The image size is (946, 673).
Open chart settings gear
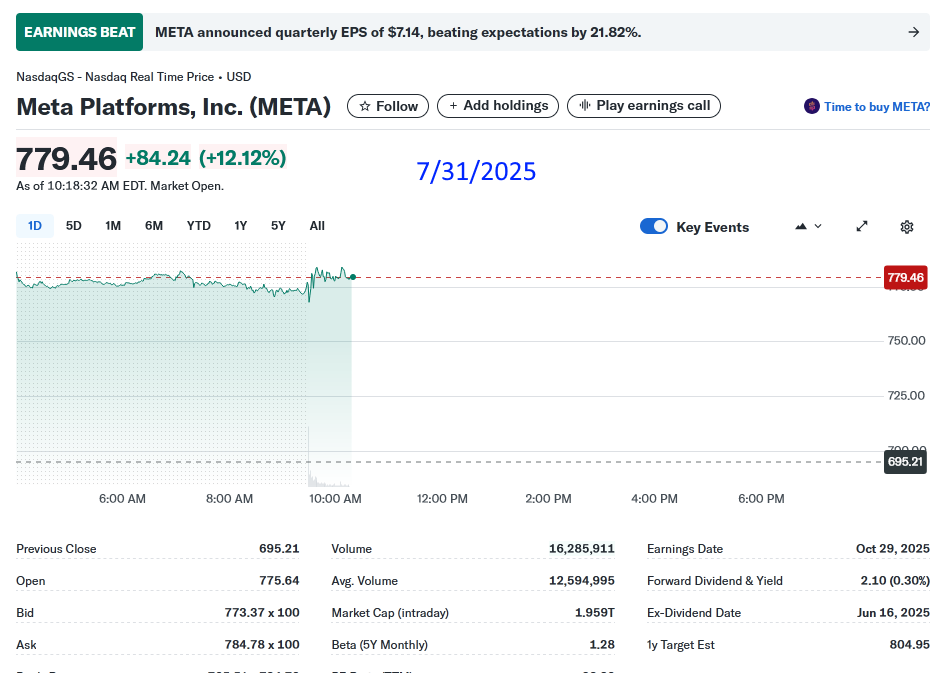pos(906,227)
